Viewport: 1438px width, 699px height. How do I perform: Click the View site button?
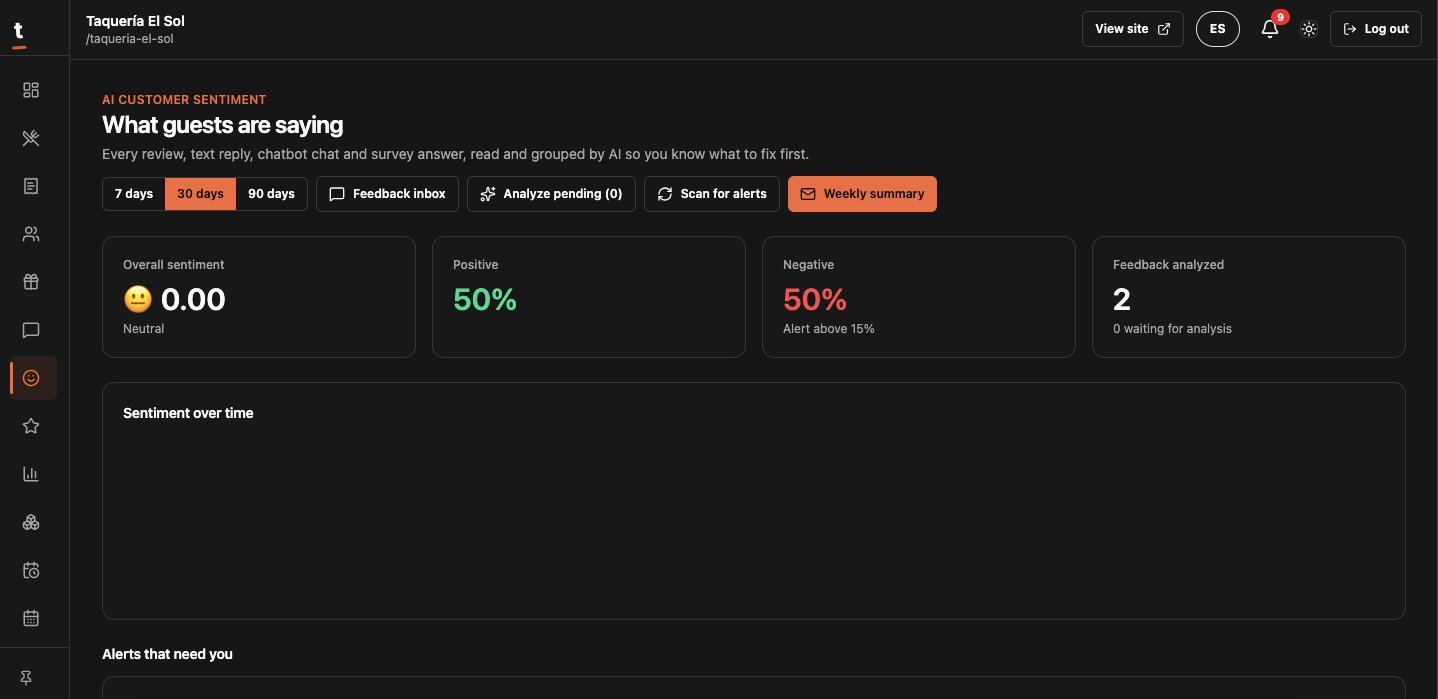[x=1133, y=29]
